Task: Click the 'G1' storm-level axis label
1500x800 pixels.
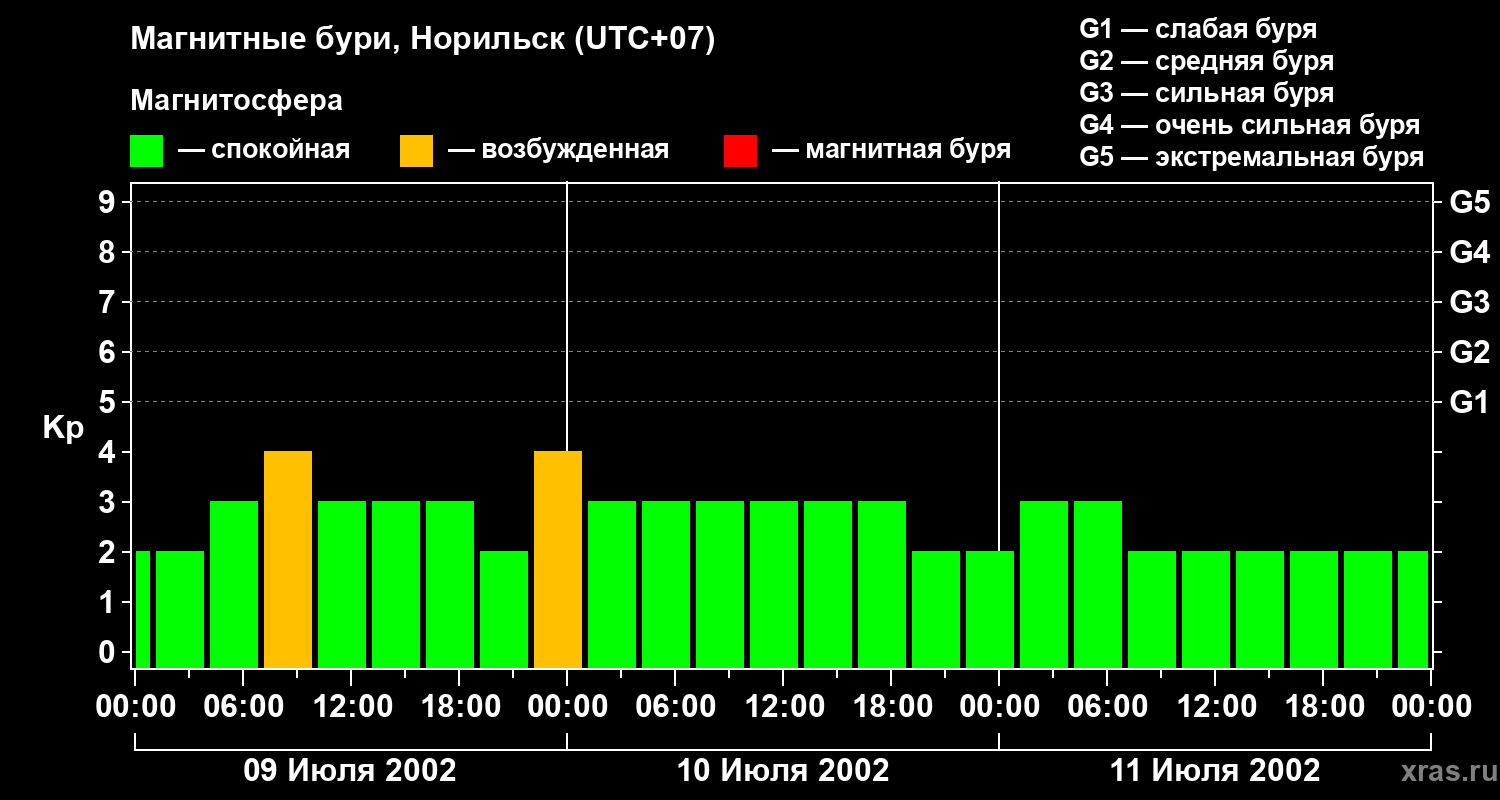Action: [1470, 402]
